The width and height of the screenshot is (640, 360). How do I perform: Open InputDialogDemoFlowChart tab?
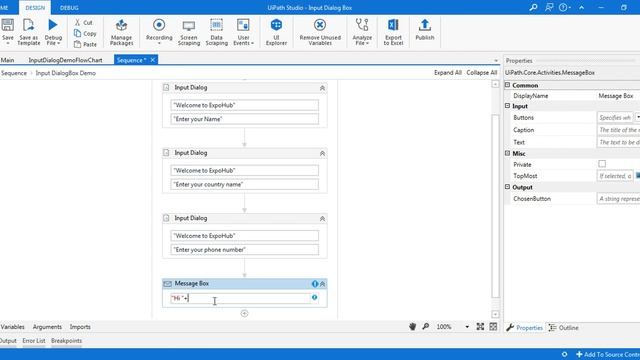tap(65, 60)
